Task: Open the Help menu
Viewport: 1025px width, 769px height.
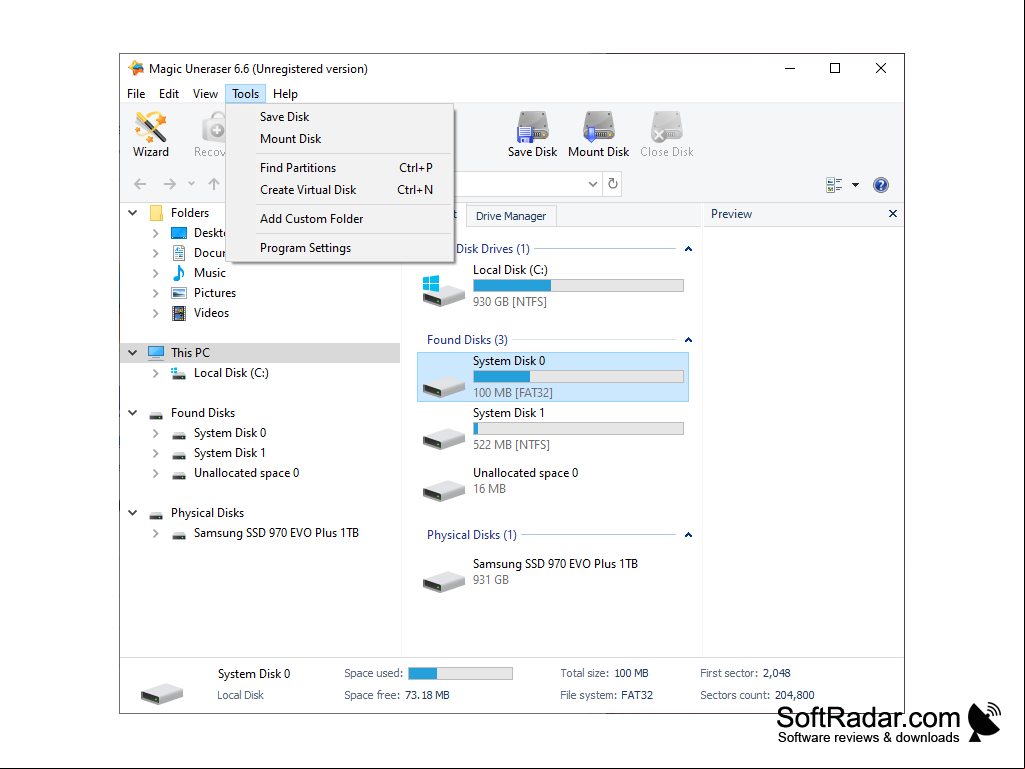Action: tap(285, 94)
